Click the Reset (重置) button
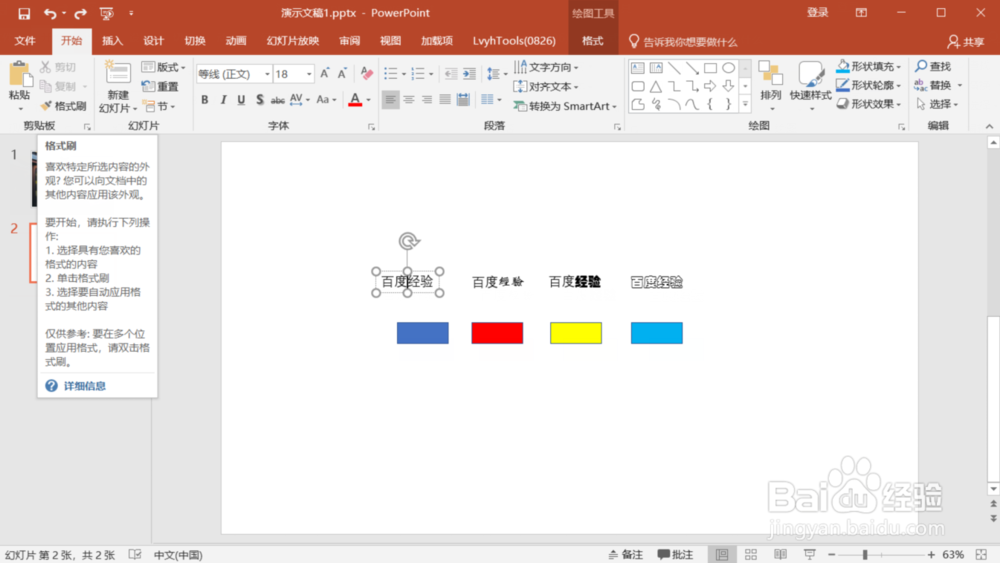 [161, 87]
